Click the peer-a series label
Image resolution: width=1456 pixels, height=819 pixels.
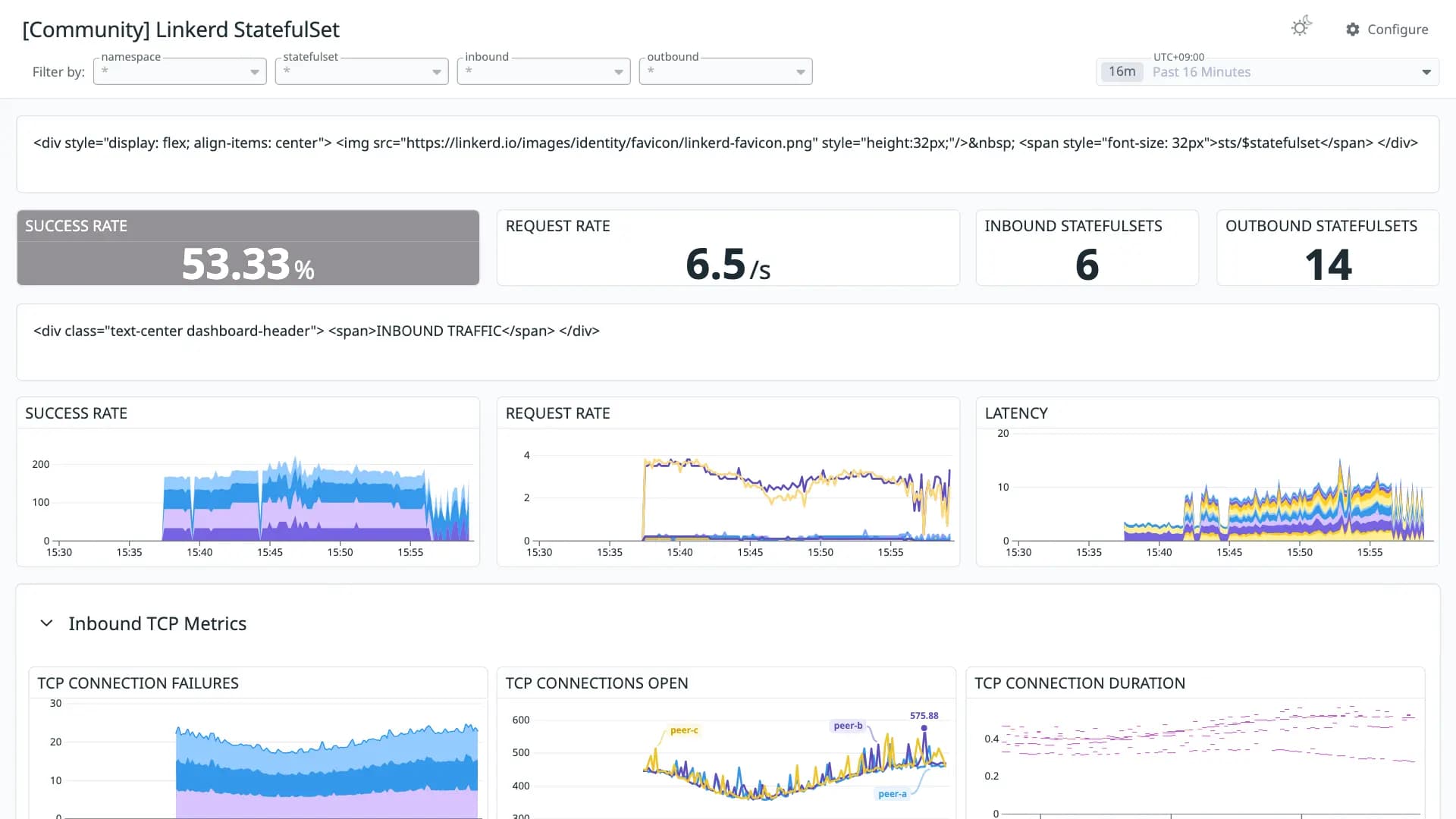(x=892, y=794)
